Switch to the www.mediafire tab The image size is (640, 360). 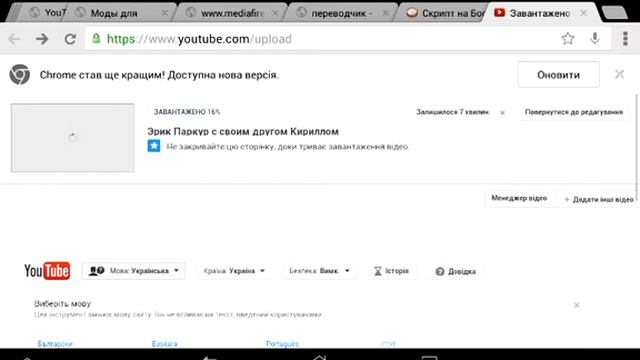pyautogui.click(x=232, y=13)
